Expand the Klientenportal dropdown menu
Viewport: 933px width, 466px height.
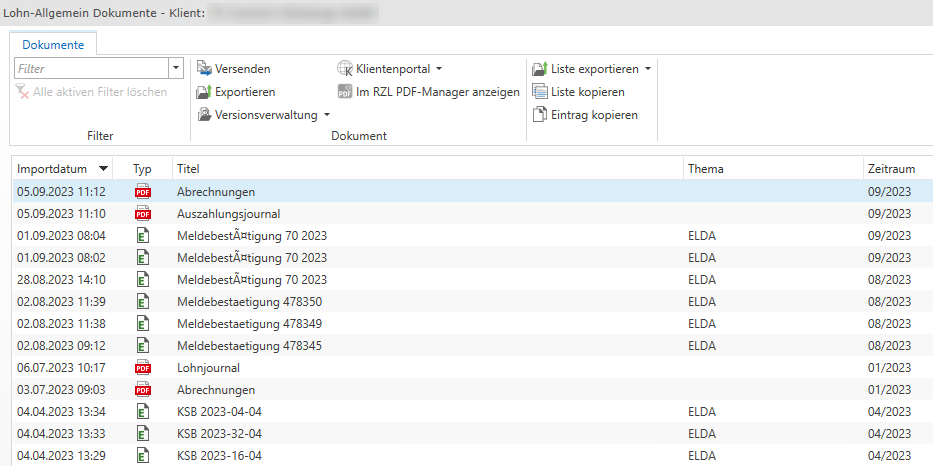pyautogui.click(x=439, y=69)
